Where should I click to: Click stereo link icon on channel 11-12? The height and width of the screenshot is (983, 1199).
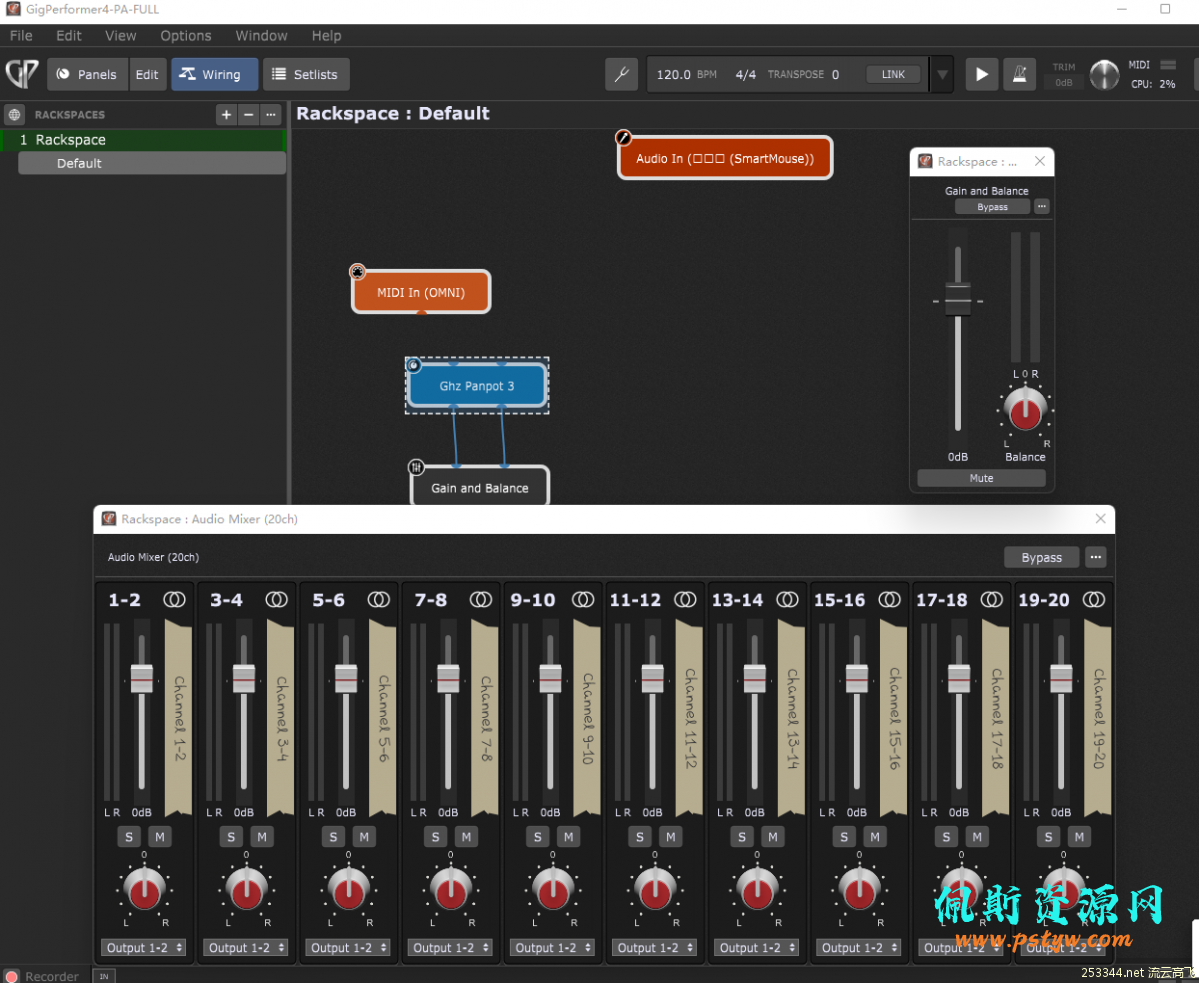click(685, 600)
